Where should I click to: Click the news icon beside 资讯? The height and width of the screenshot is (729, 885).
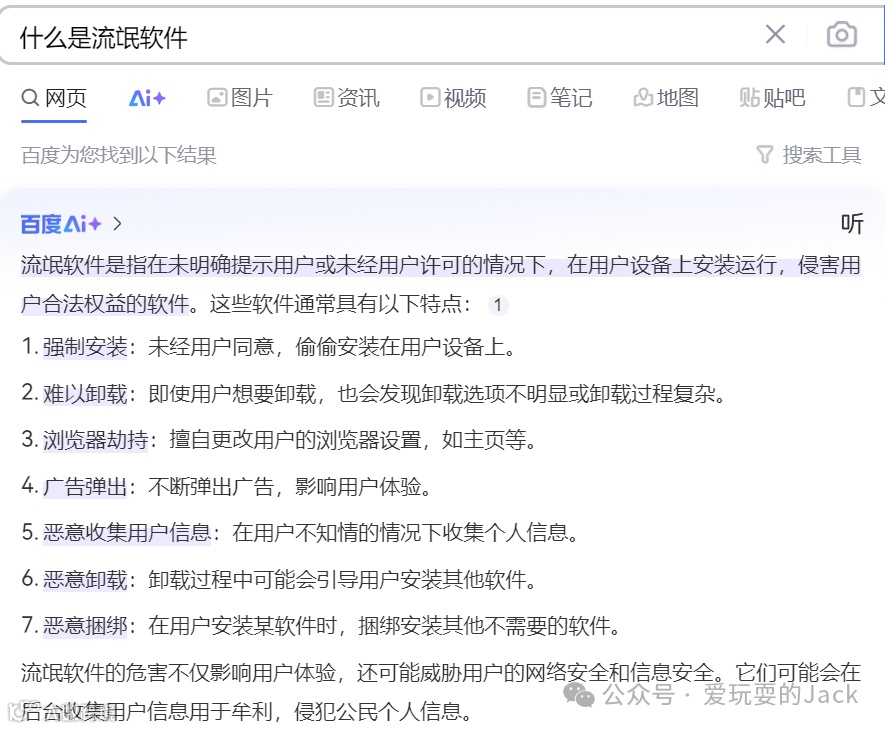[323, 98]
